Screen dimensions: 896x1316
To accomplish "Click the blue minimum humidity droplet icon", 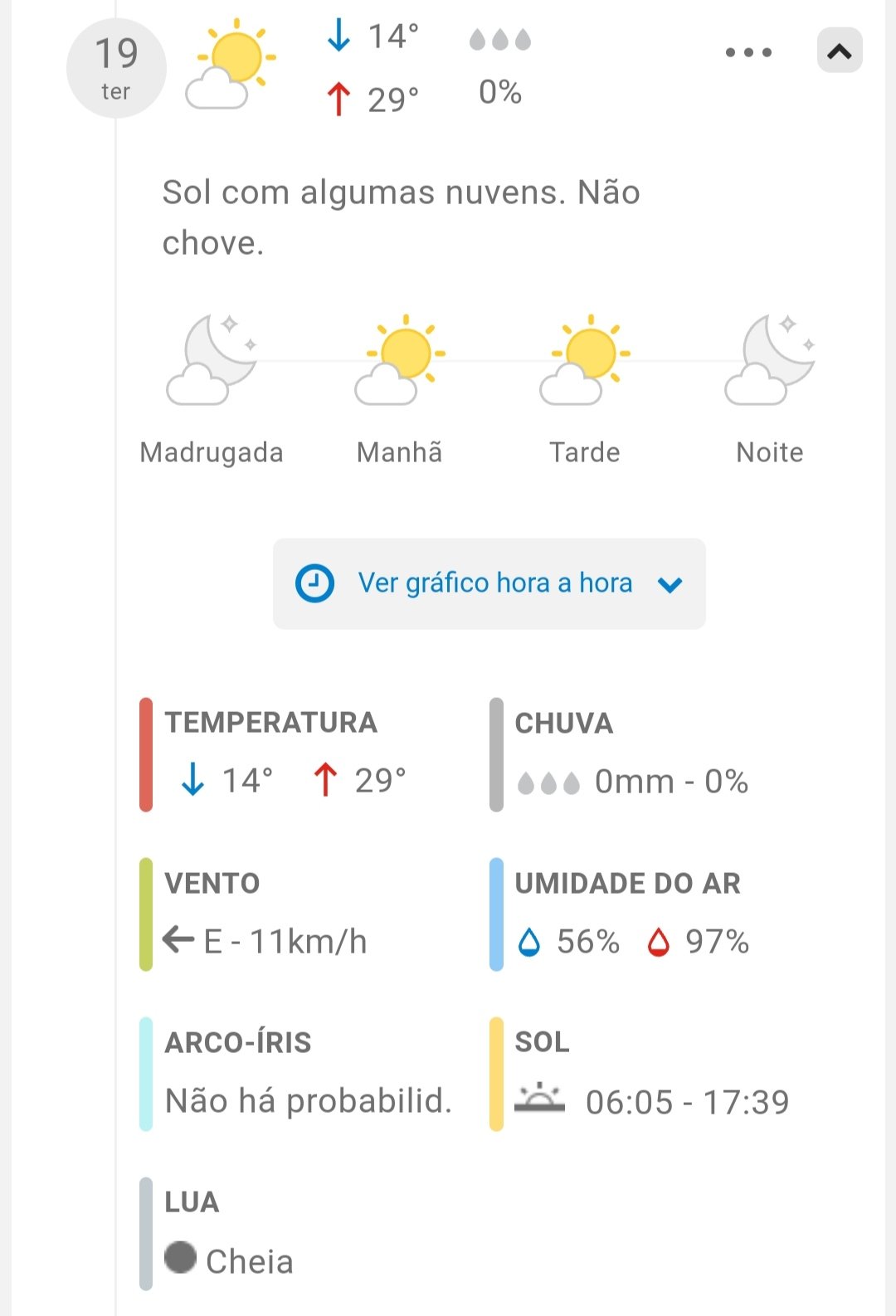I will [x=528, y=942].
